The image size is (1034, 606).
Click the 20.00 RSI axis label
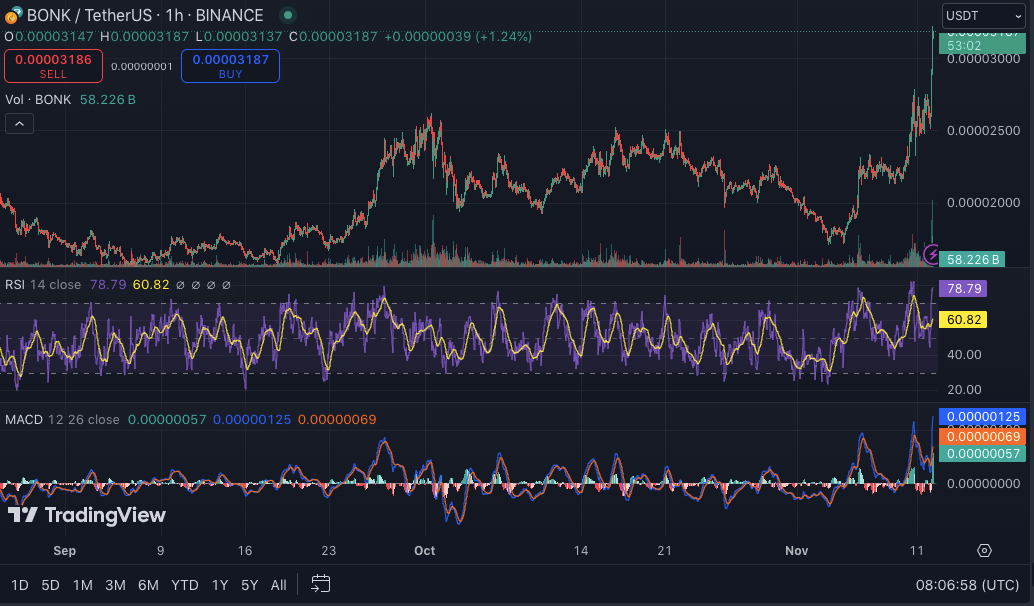(964, 390)
